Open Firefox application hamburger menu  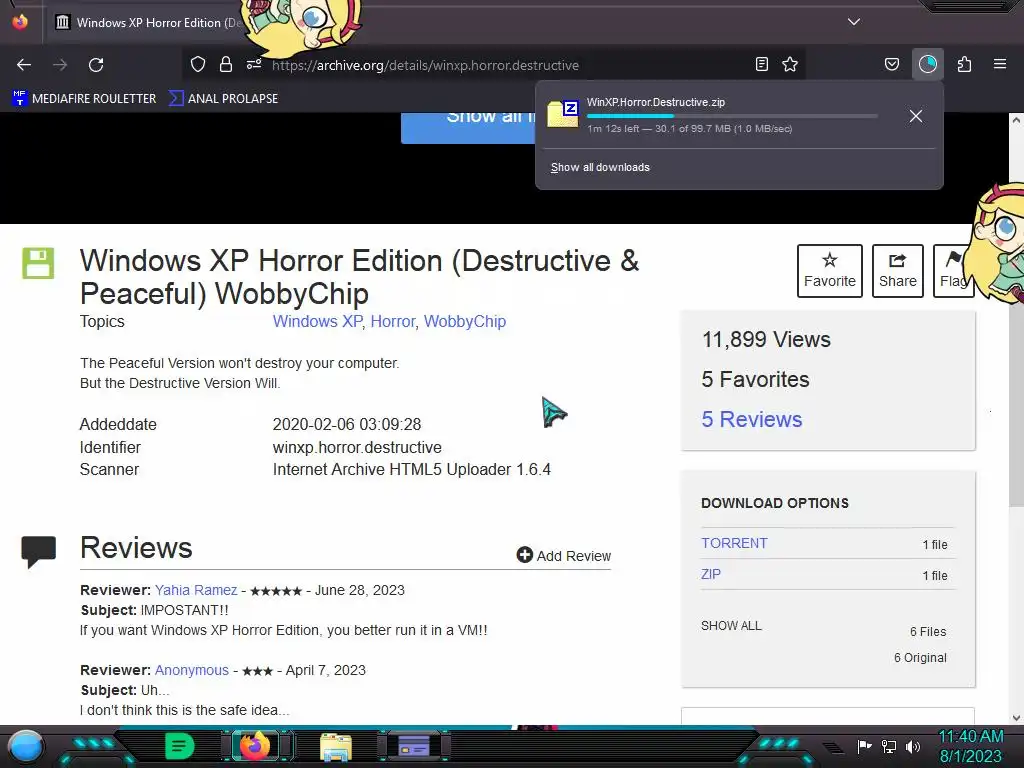pos(1000,64)
